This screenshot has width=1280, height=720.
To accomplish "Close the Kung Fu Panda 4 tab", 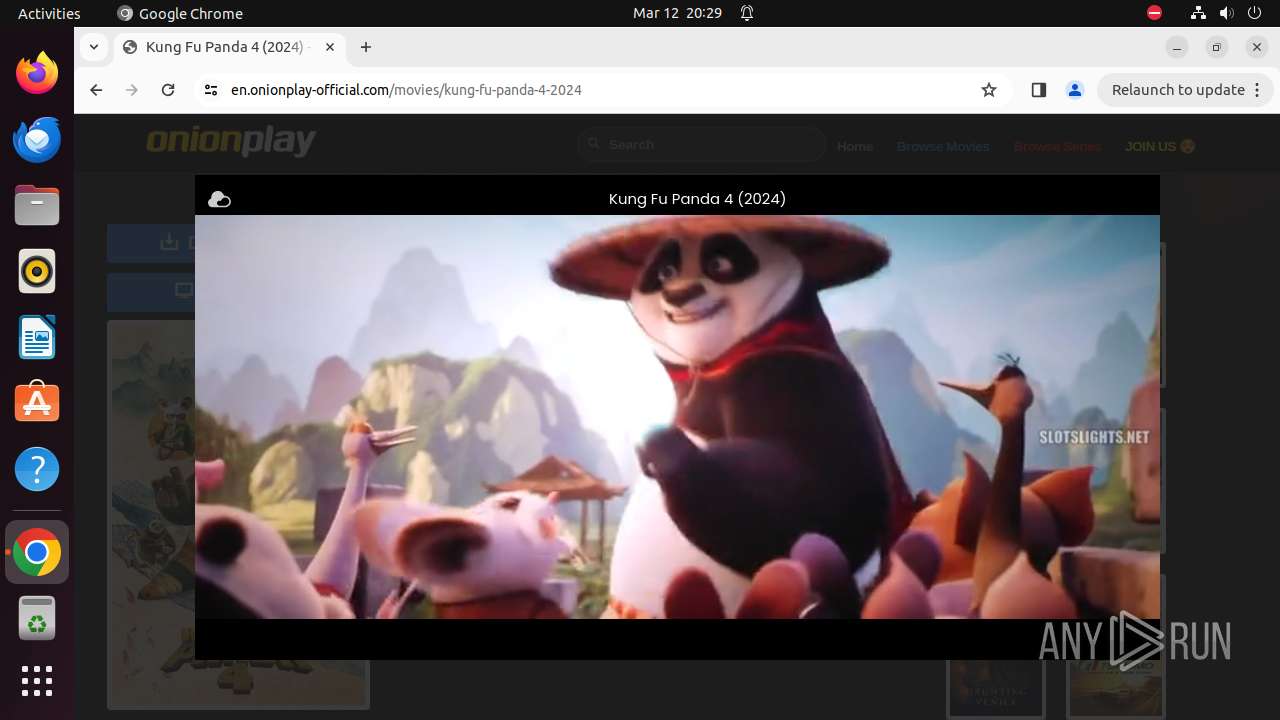I will coord(330,47).
